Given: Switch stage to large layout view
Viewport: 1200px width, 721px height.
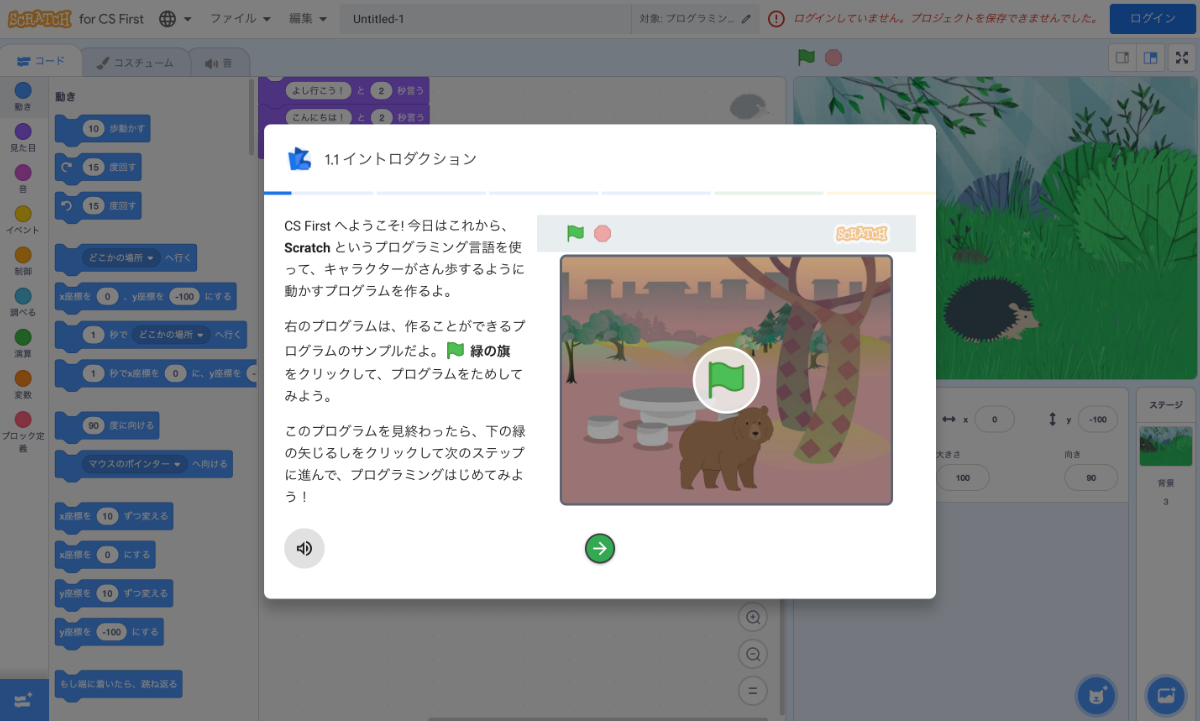Looking at the screenshot, I should 1151,59.
